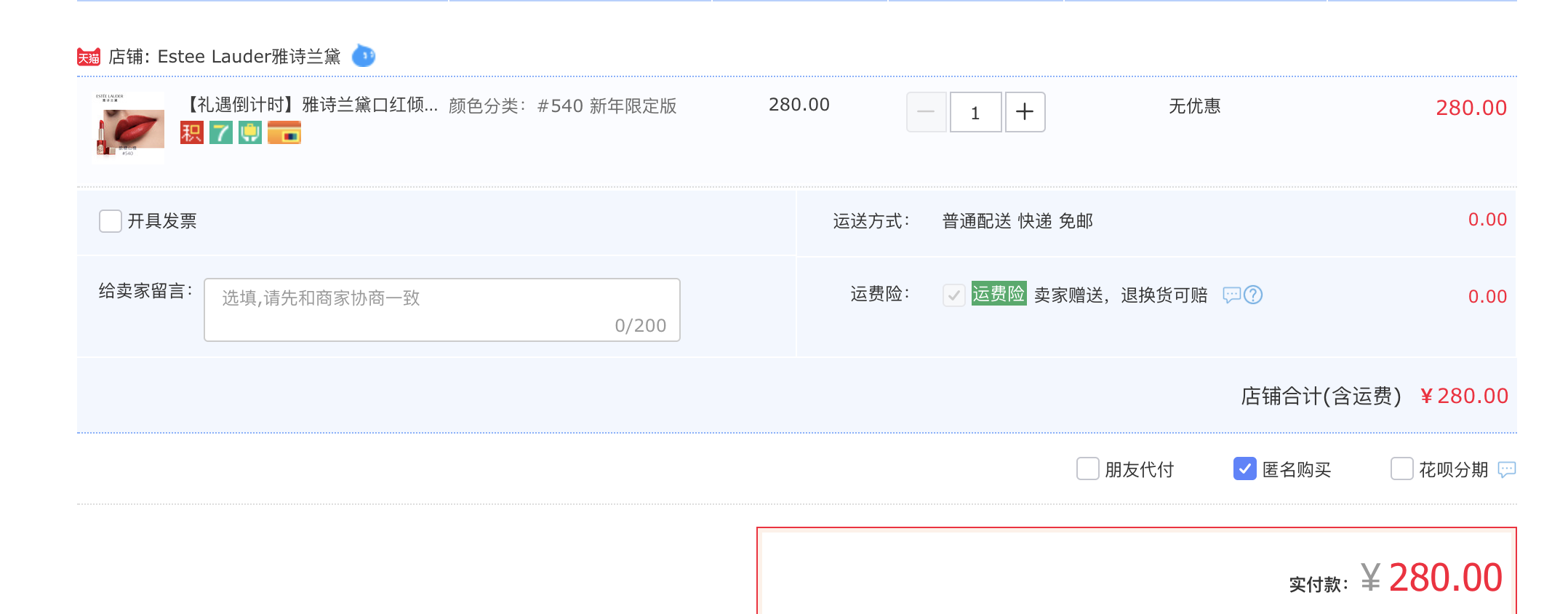Click the green 运费险 label tag
Screen dimensions: 1568x614
pos(999,294)
